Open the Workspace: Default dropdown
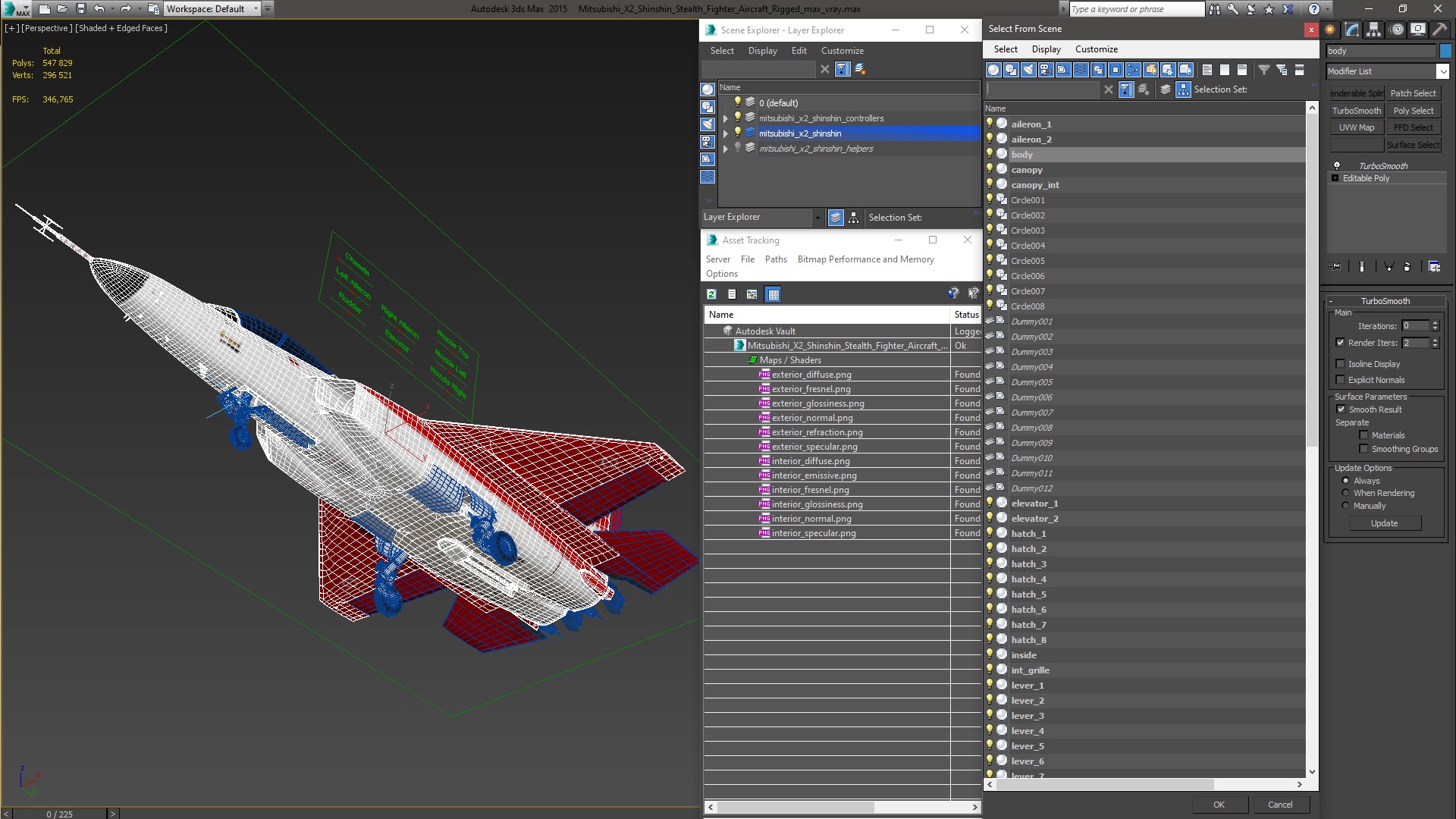The width and height of the screenshot is (1456, 819). coord(212,9)
